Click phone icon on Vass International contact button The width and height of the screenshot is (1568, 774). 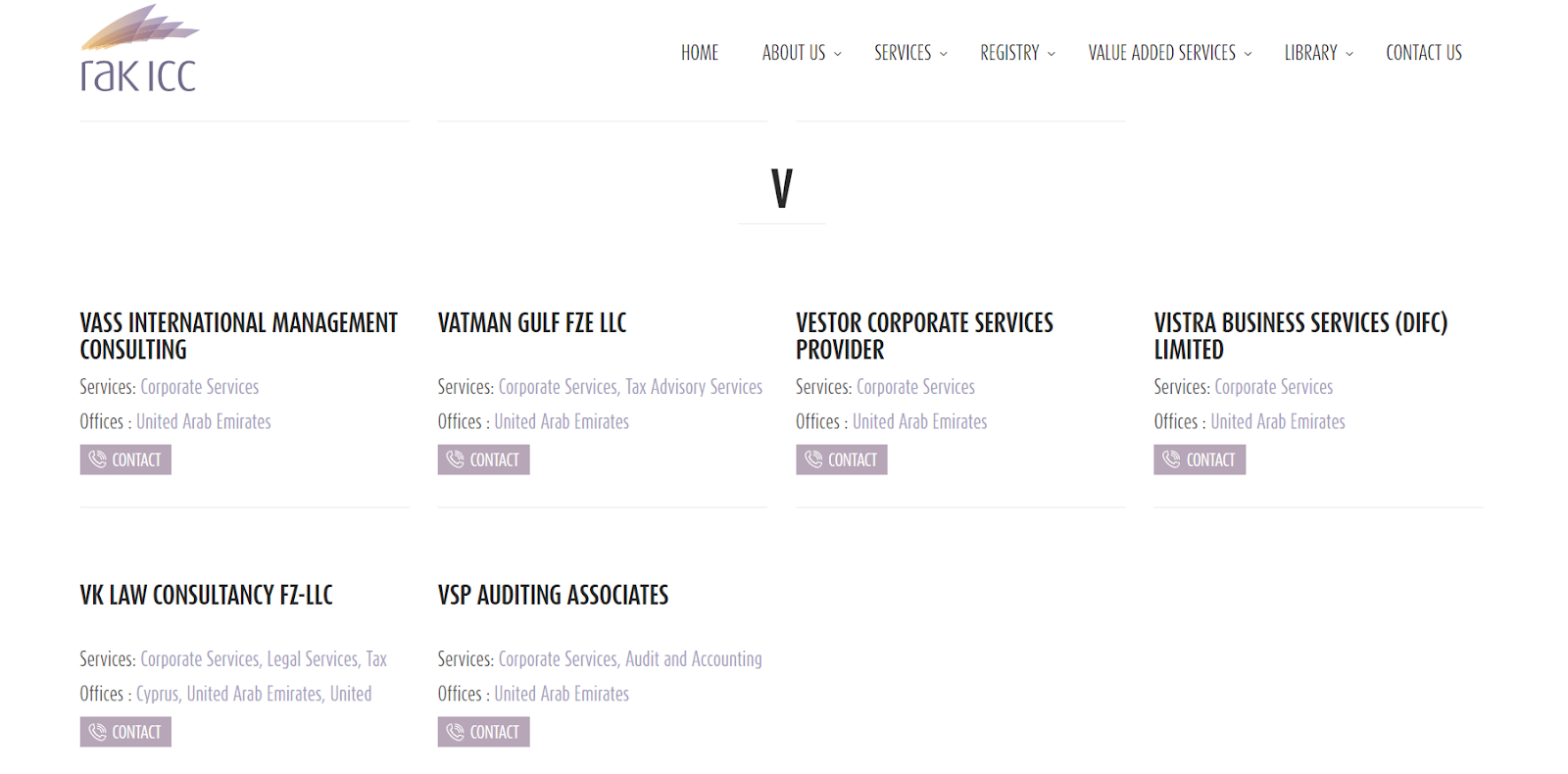click(x=97, y=460)
